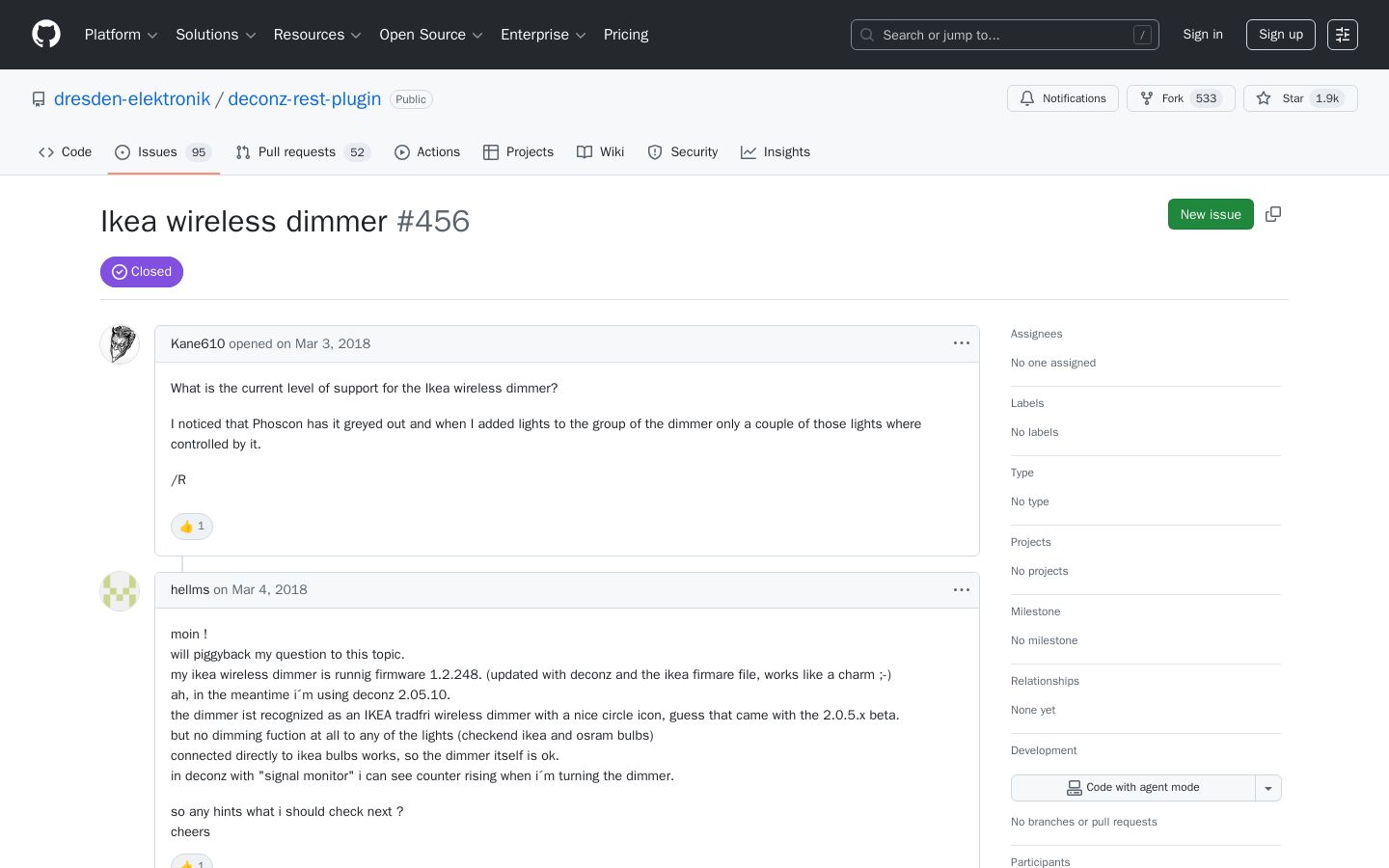Star the repository with the Star button
Viewport: 1389px width, 868px height.
[x=1300, y=98]
